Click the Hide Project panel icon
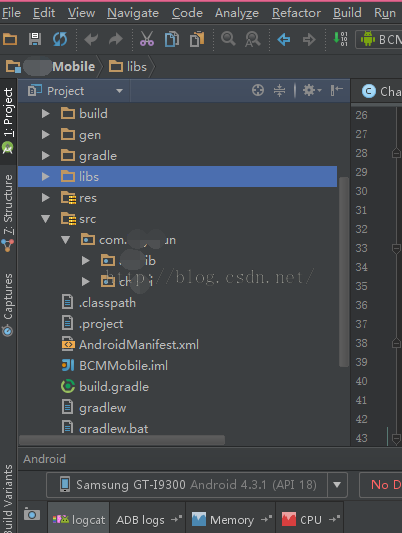 (336, 90)
